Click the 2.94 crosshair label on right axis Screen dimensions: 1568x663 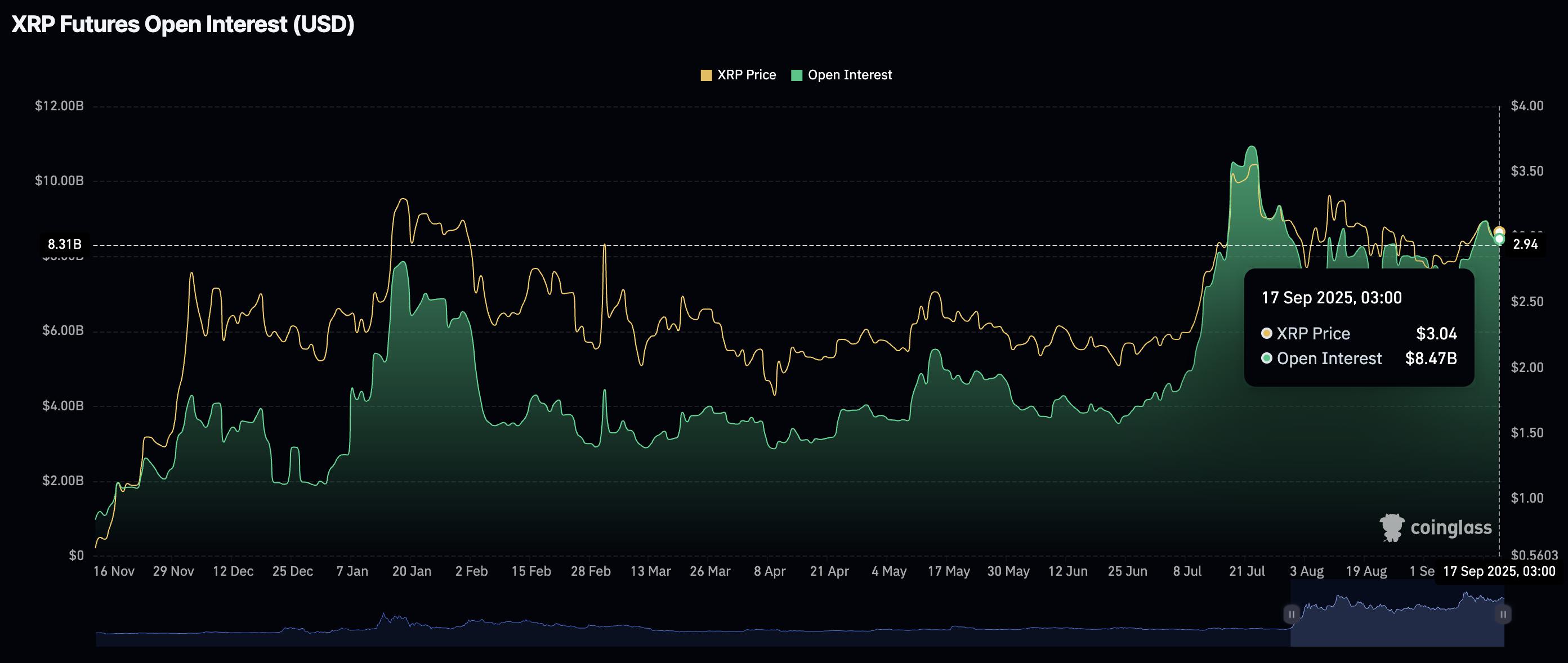coord(1525,244)
